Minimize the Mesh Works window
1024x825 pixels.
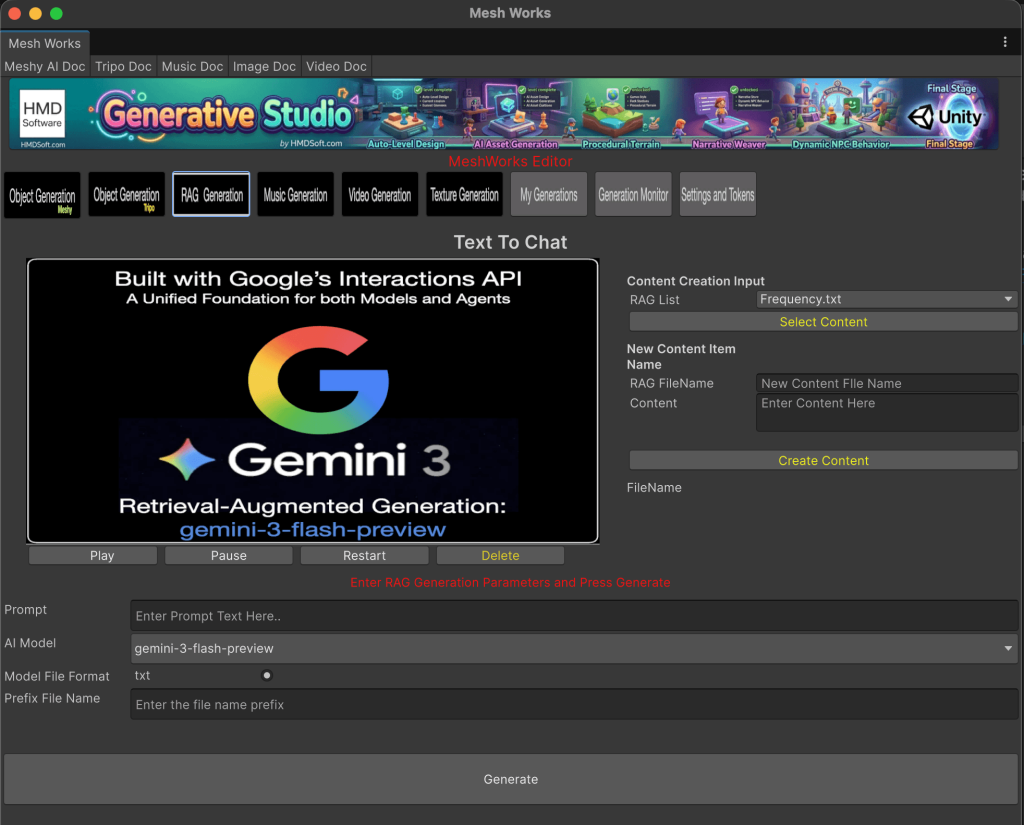[35, 13]
